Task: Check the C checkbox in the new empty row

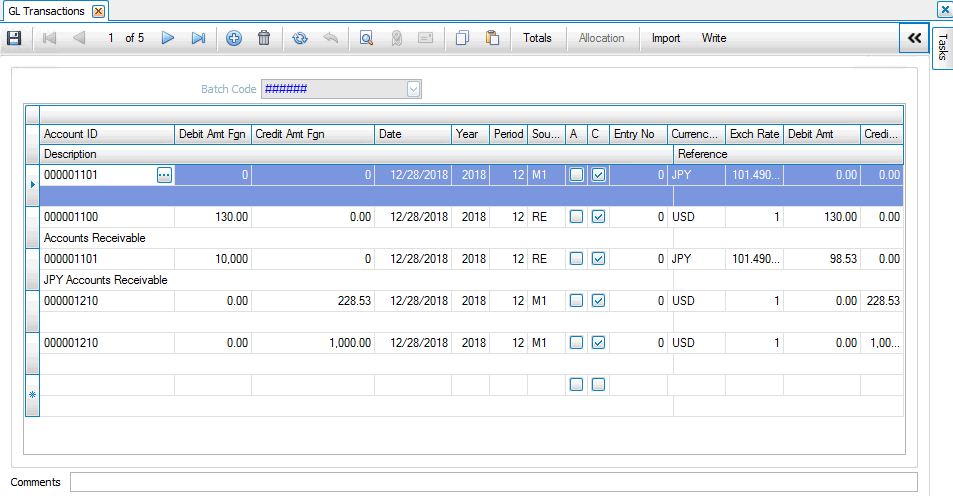Action: click(x=598, y=384)
